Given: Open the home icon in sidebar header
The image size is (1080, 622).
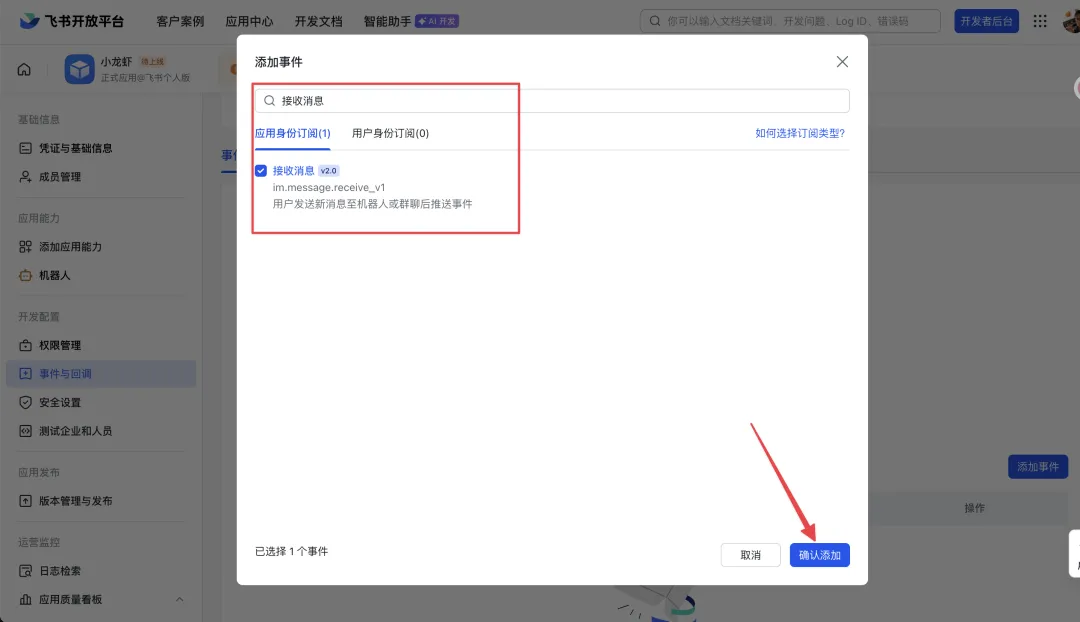Looking at the screenshot, I should coord(24,70).
